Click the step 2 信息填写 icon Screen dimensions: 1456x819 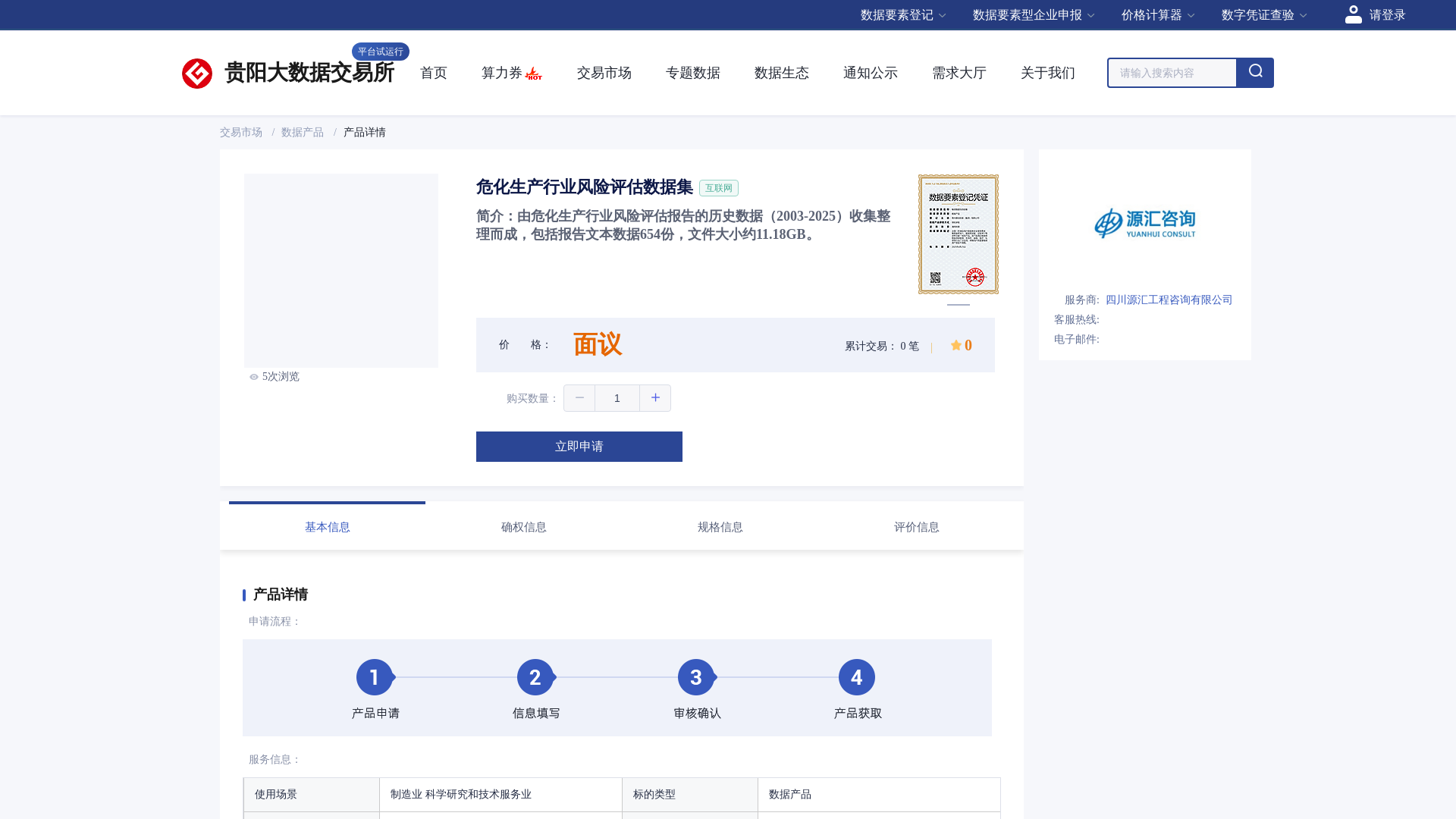(x=535, y=677)
